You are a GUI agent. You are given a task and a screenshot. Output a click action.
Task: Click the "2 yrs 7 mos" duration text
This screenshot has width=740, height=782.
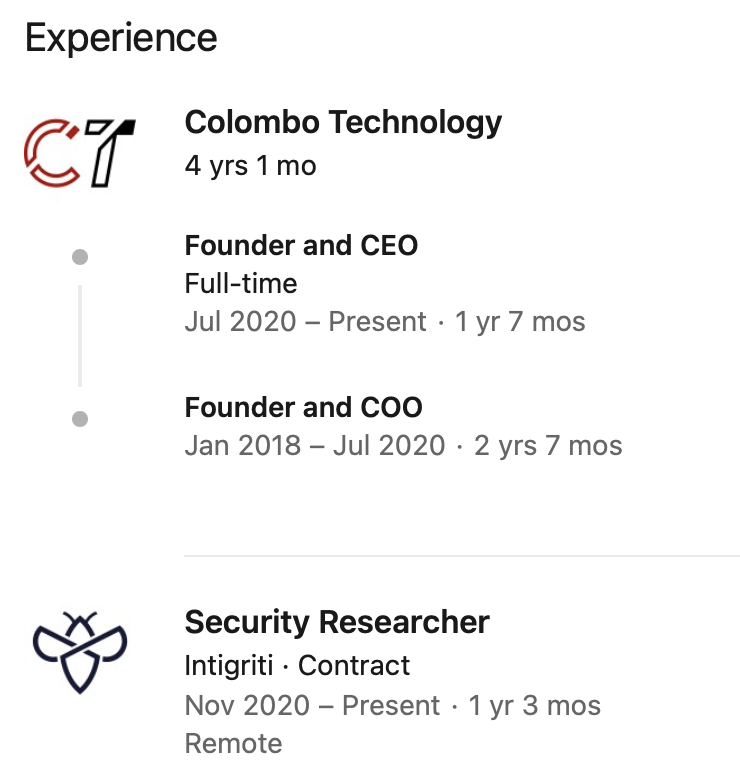(548, 445)
